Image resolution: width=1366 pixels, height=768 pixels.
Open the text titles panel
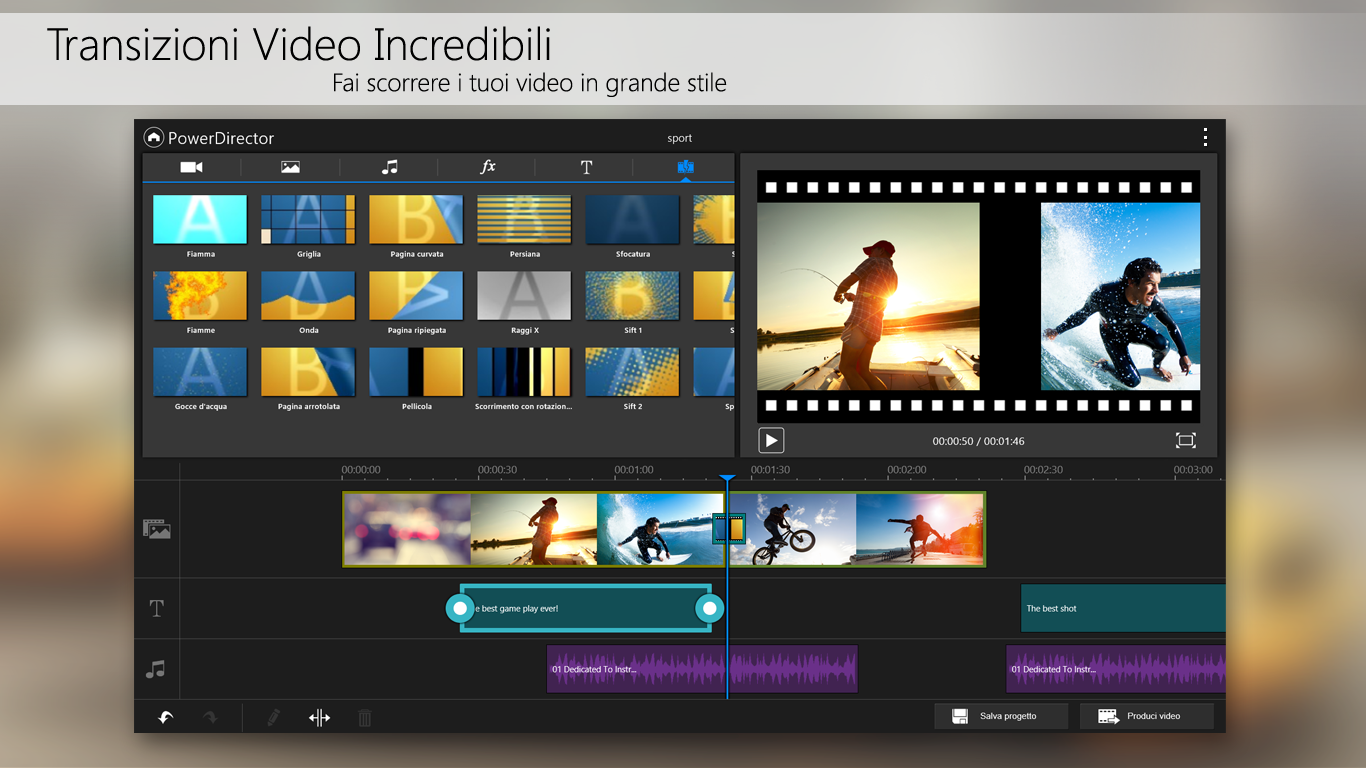[x=586, y=167]
